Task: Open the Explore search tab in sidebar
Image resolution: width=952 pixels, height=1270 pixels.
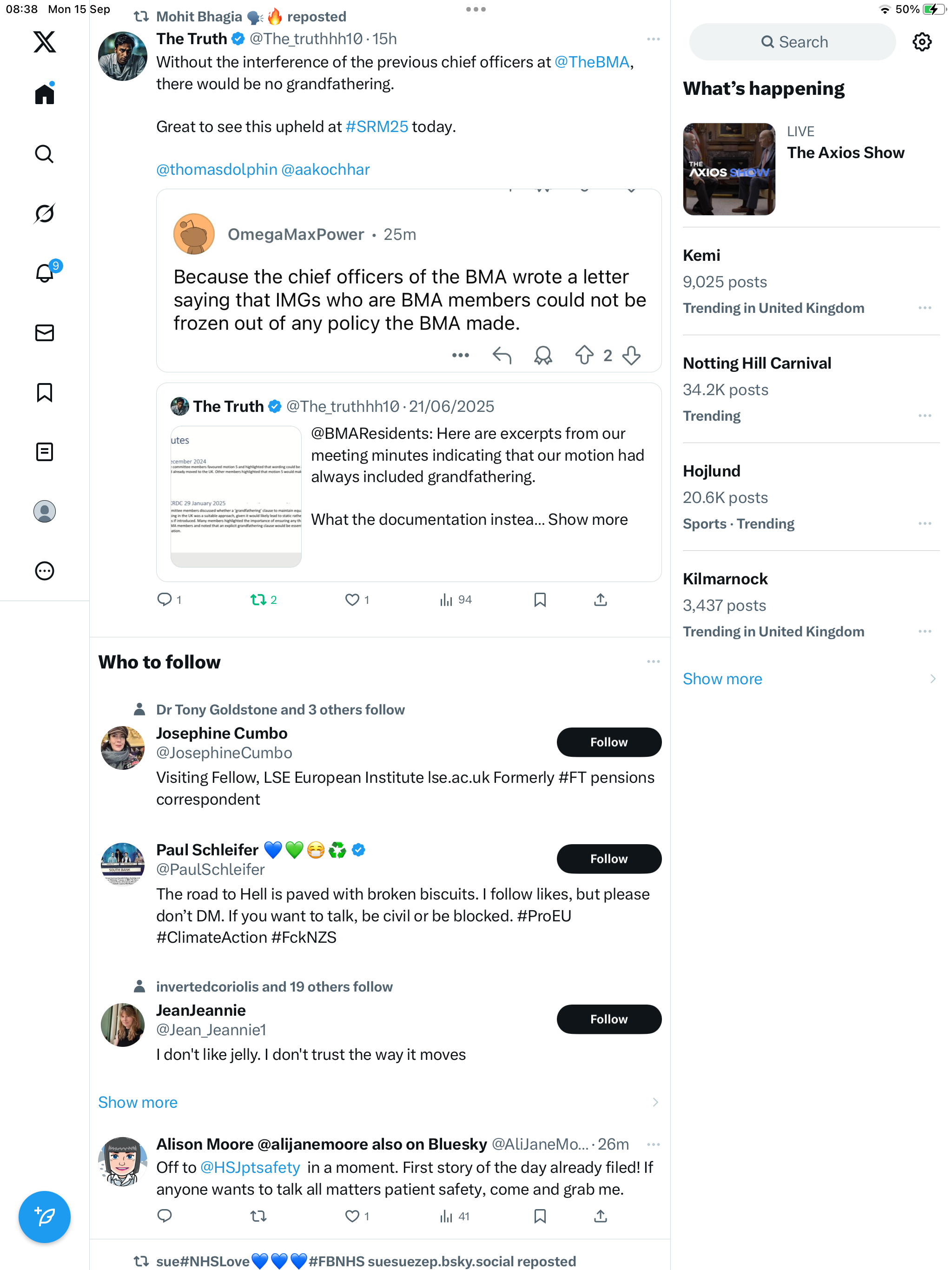Action: (x=44, y=154)
